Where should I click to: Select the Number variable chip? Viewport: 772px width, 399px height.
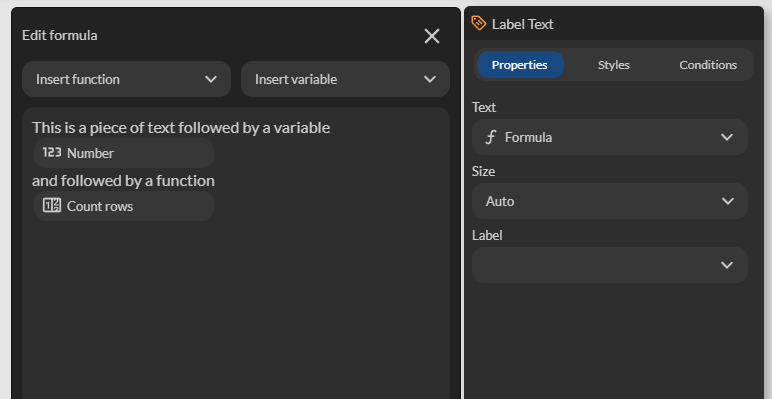124,153
